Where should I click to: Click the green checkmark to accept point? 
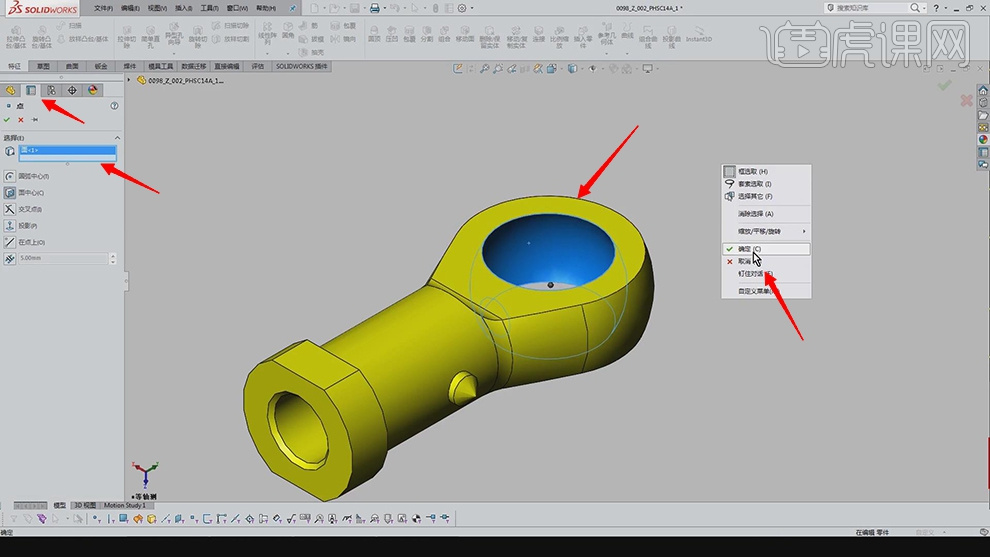pos(7,119)
